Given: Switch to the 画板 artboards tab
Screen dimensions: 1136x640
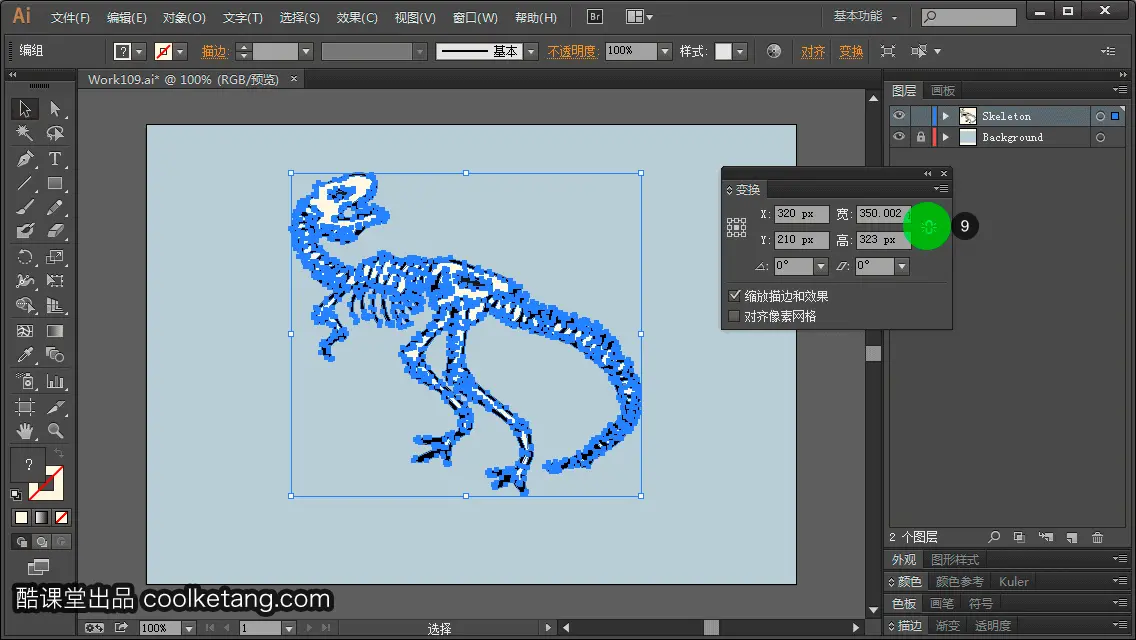Looking at the screenshot, I should point(943,91).
